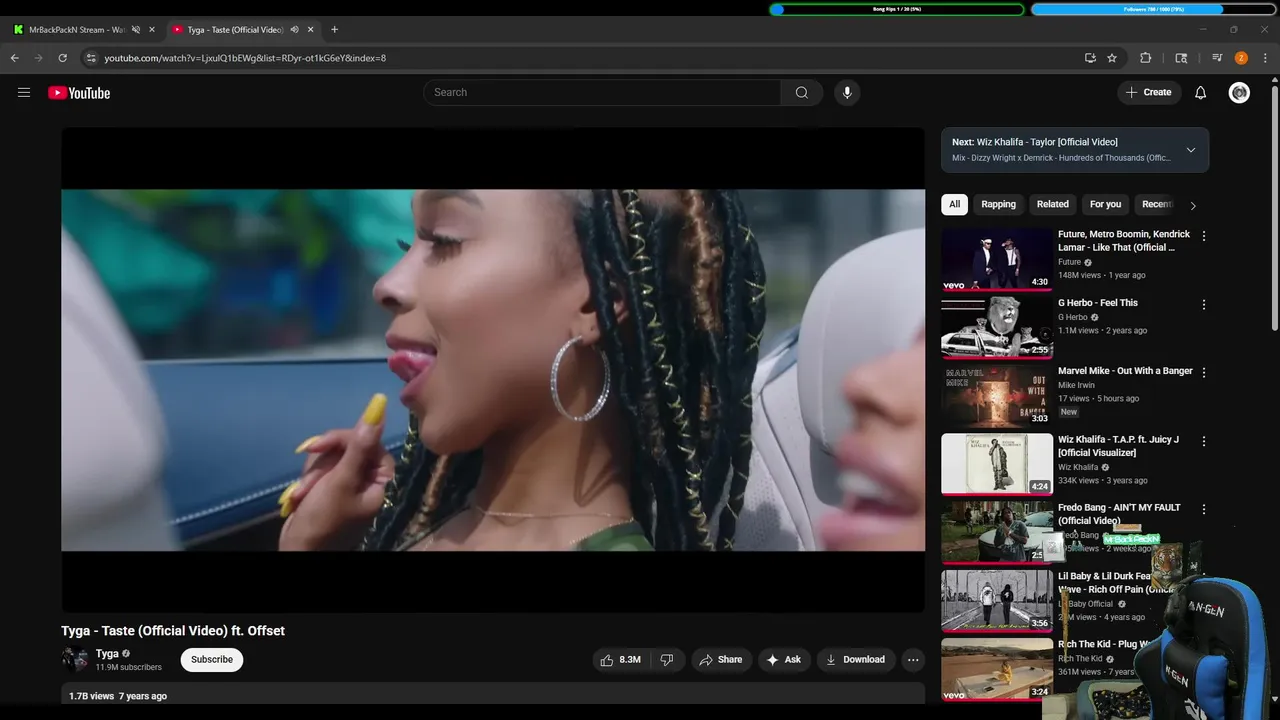Select the Rapping filter chip
1280x720 pixels.
pyautogui.click(x=998, y=204)
